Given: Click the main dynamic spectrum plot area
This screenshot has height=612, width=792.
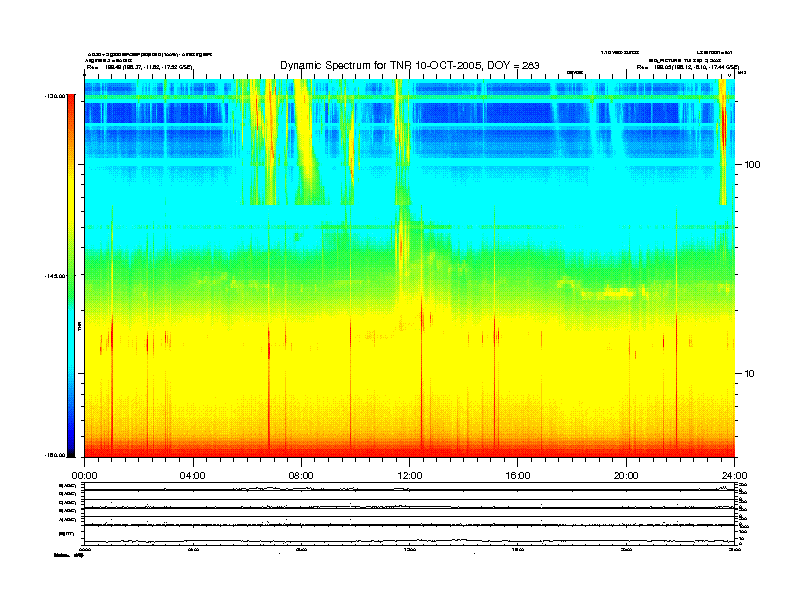Looking at the screenshot, I should pos(410,268).
